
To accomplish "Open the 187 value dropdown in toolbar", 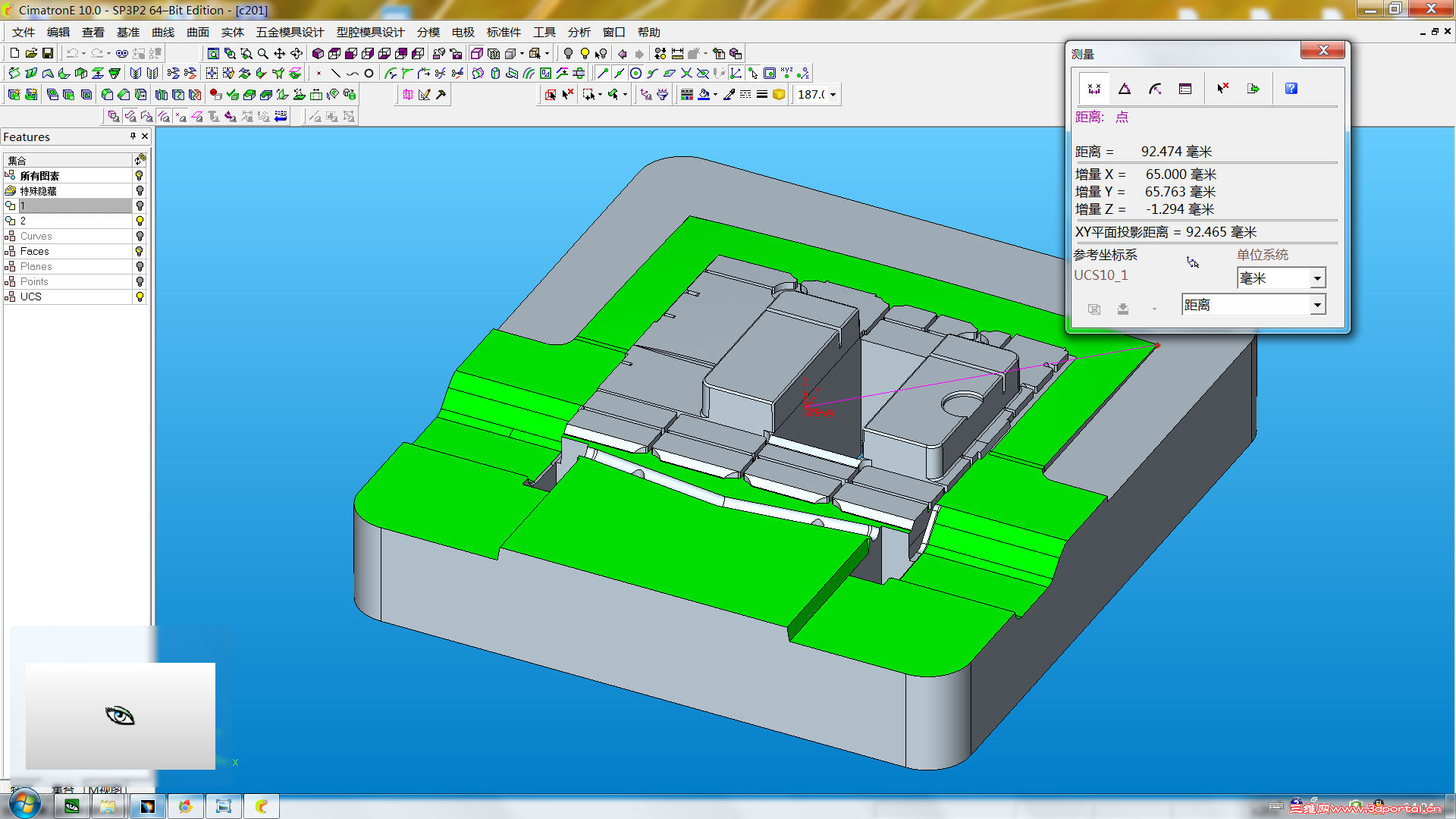I will tap(833, 95).
